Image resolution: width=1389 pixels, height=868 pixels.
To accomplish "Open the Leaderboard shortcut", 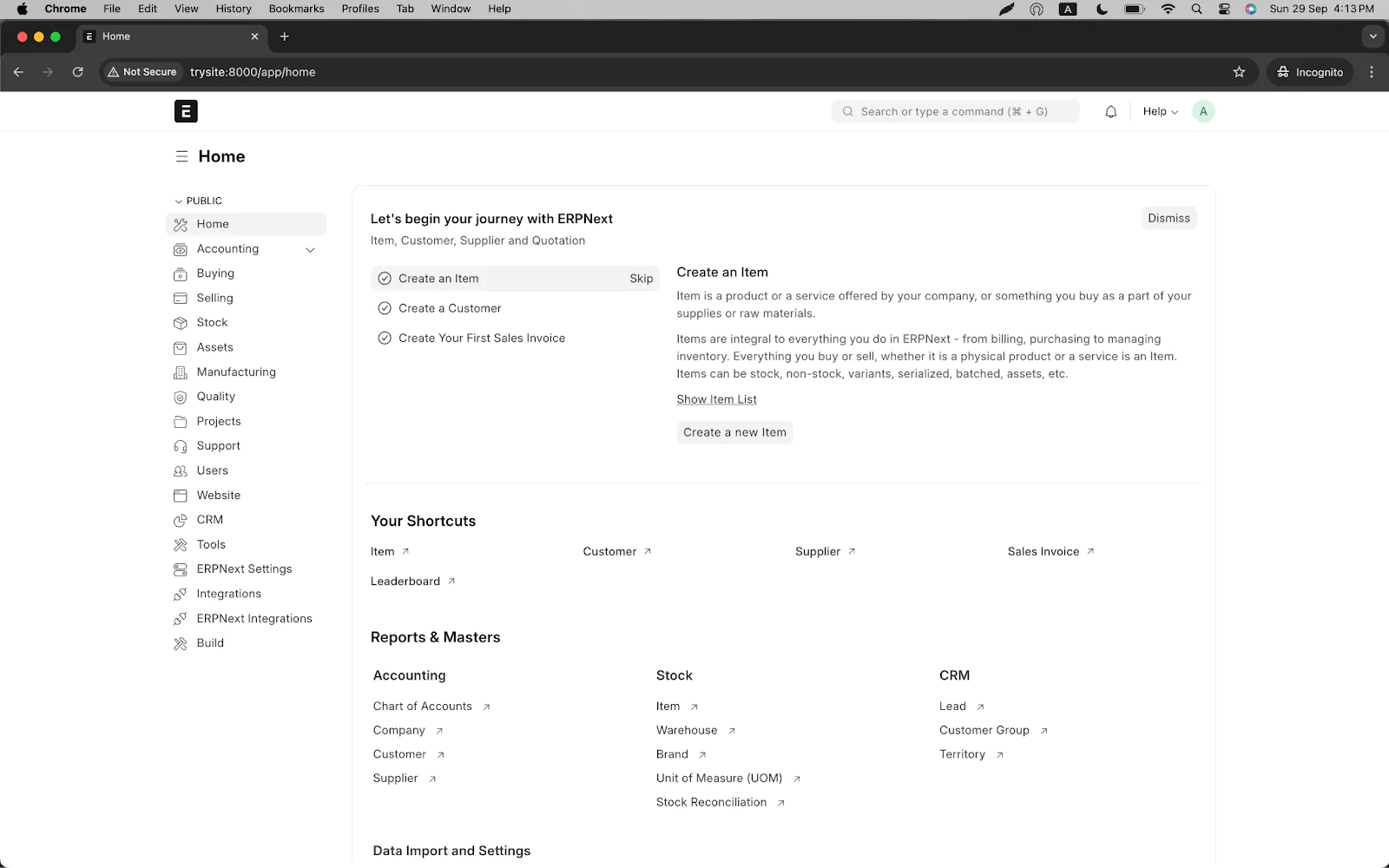I will click(x=412, y=582).
